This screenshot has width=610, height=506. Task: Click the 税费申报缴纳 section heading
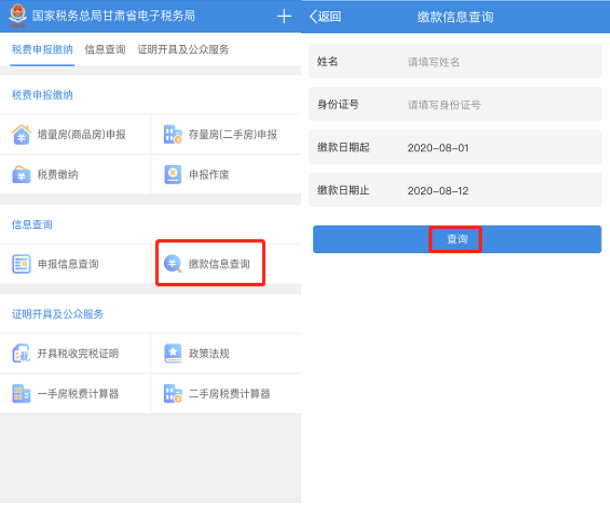click(42, 95)
